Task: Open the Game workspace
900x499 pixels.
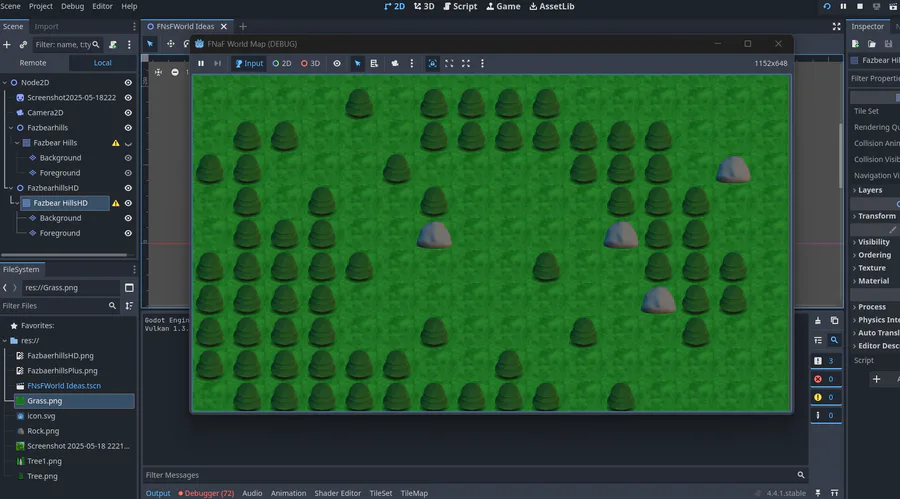Action: click(x=503, y=6)
